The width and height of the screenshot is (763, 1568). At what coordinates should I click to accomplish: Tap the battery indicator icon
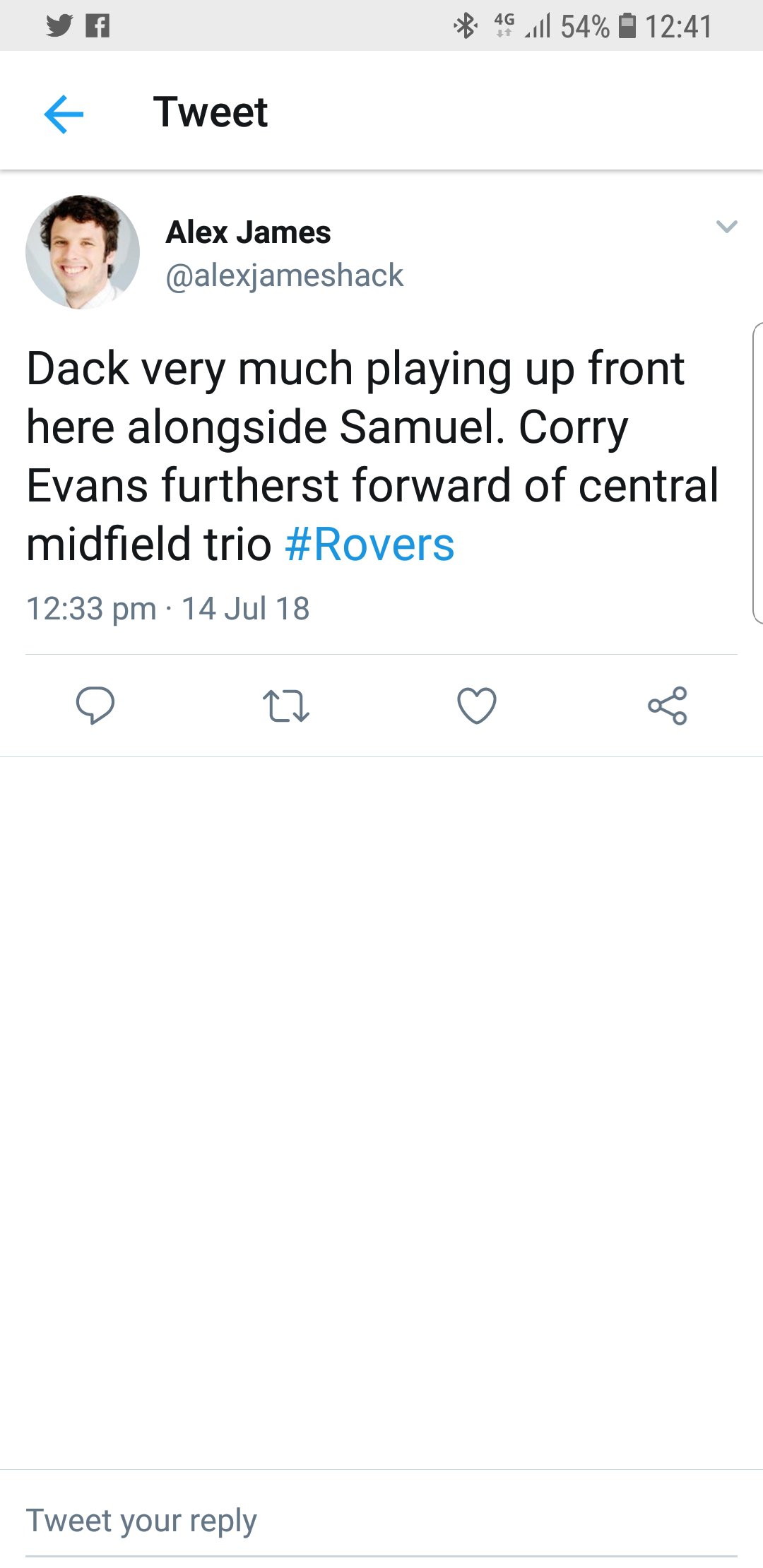pyautogui.click(x=627, y=26)
